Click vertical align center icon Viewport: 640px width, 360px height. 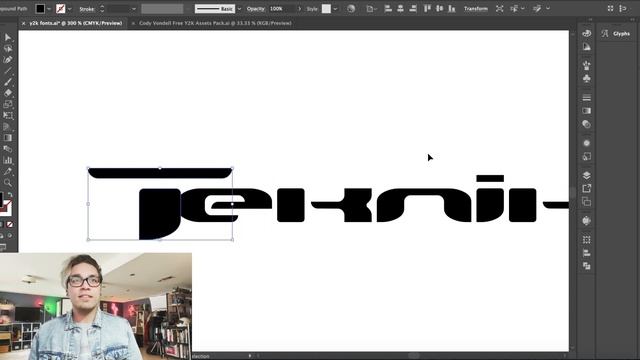coord(440,8)
